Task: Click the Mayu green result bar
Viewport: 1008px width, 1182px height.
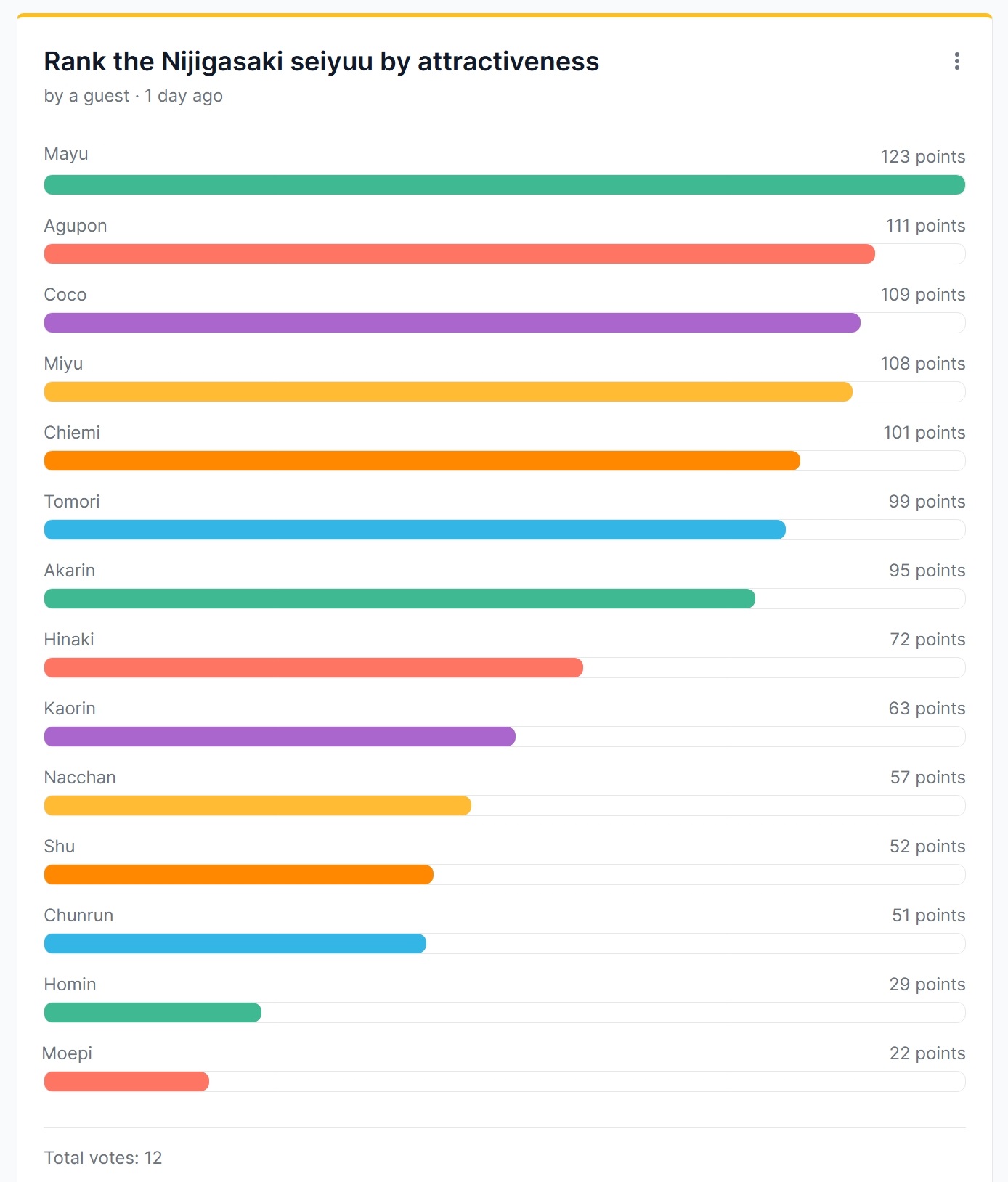Action: point(505,185)
